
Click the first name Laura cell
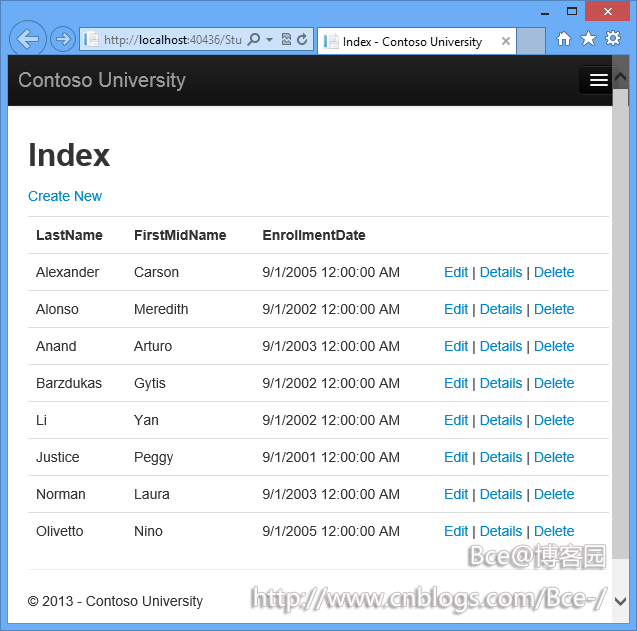(152, 494)
